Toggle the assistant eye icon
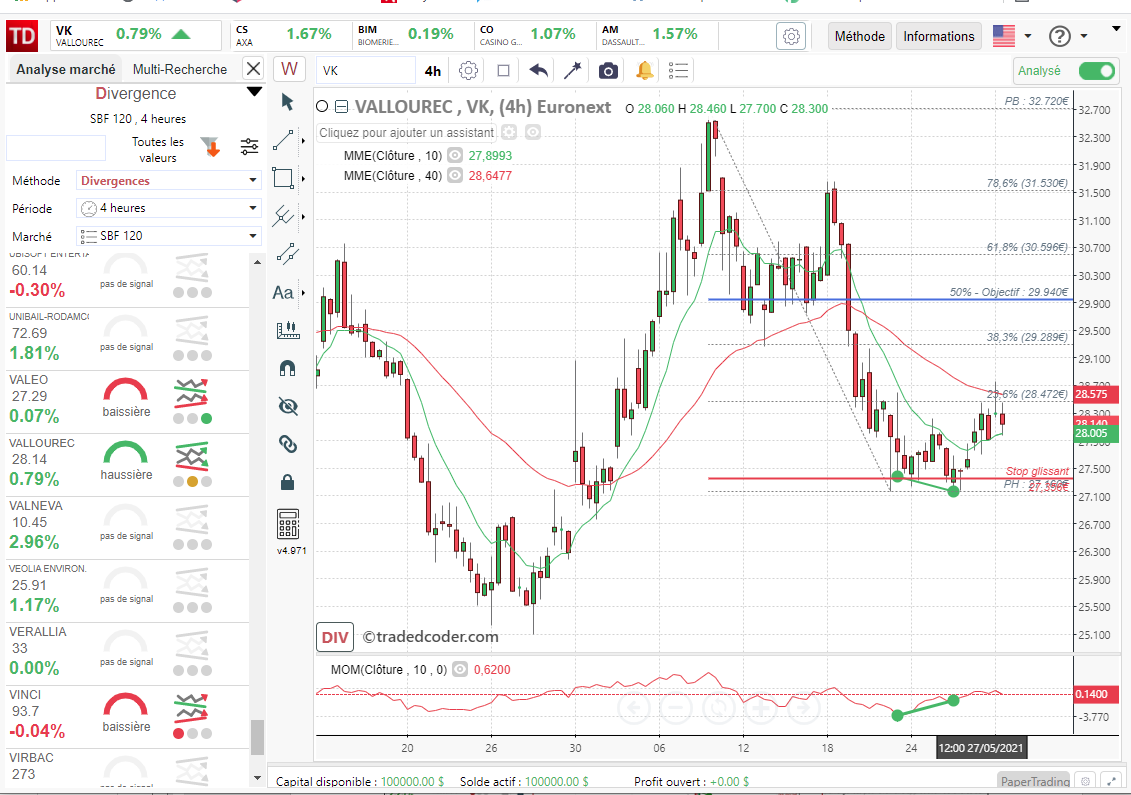This screenshot has width=1131, height=795. point(532,132)
